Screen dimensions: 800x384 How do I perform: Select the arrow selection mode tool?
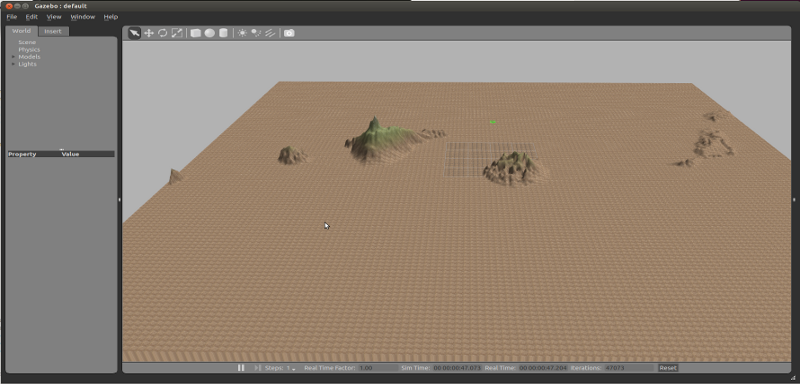[134, 33]
